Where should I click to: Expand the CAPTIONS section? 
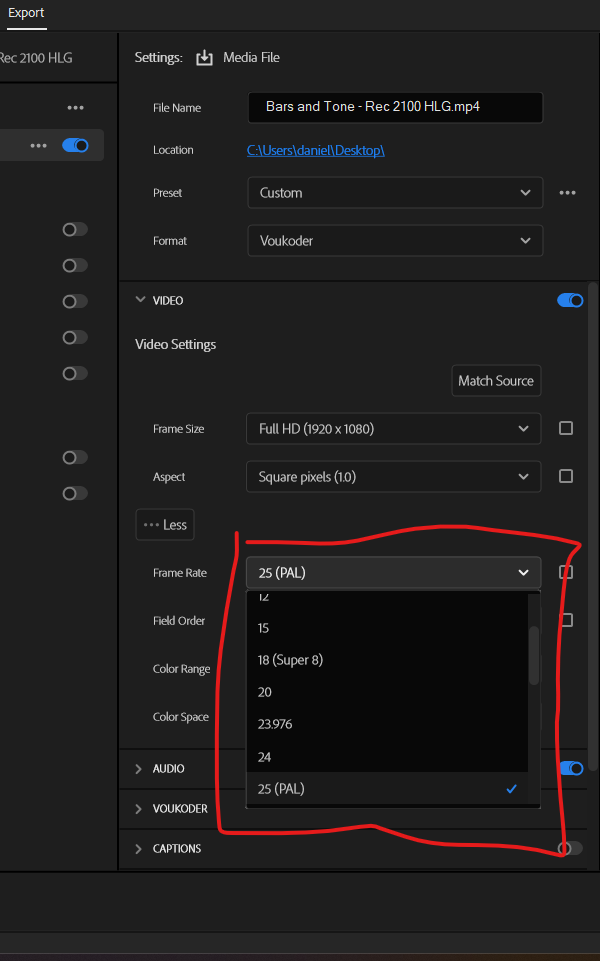[139, 848]
